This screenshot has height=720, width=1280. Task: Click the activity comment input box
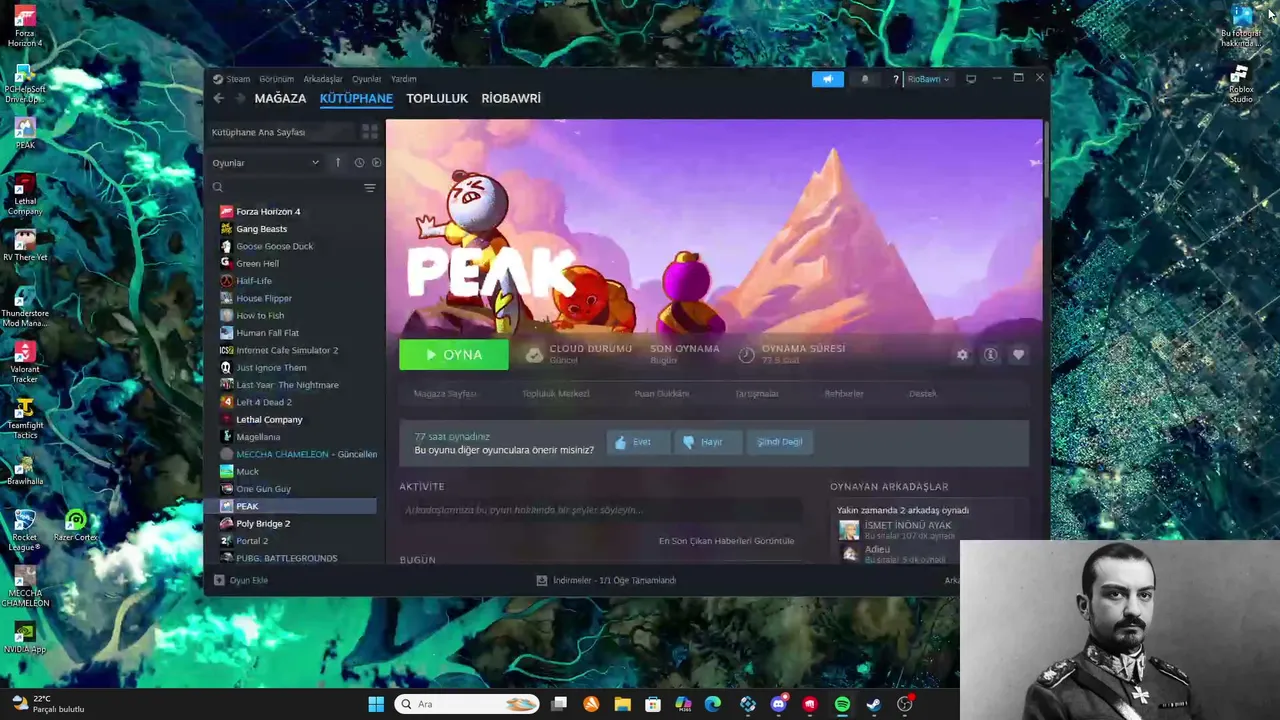coord(600,510)
